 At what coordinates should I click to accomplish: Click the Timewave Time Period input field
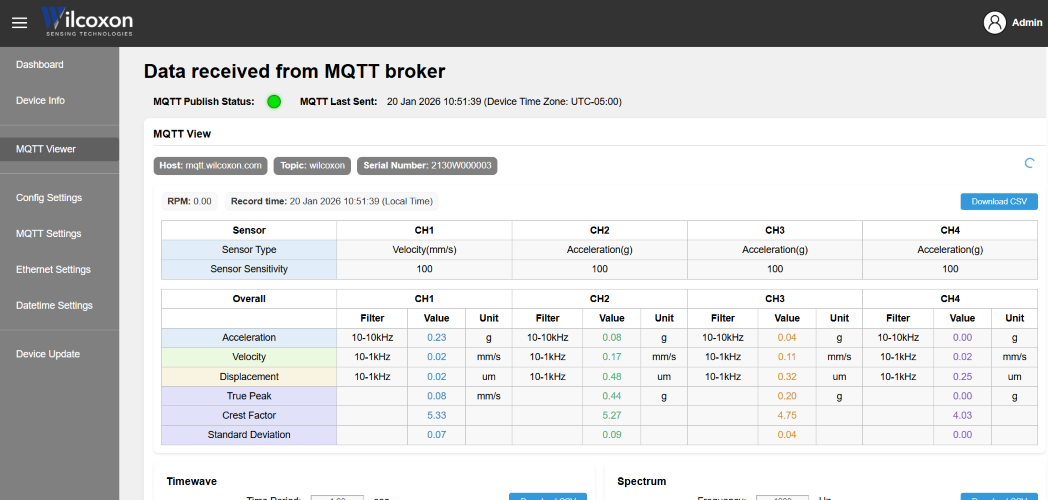pyautogui.click(x=336, y=497)
